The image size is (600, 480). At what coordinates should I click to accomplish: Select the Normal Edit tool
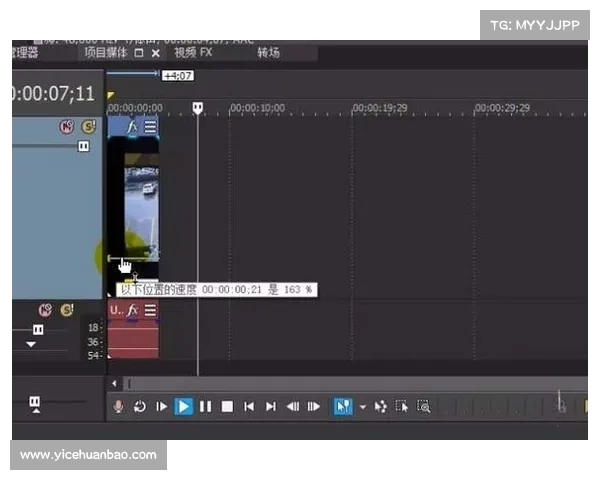(343, 406)
